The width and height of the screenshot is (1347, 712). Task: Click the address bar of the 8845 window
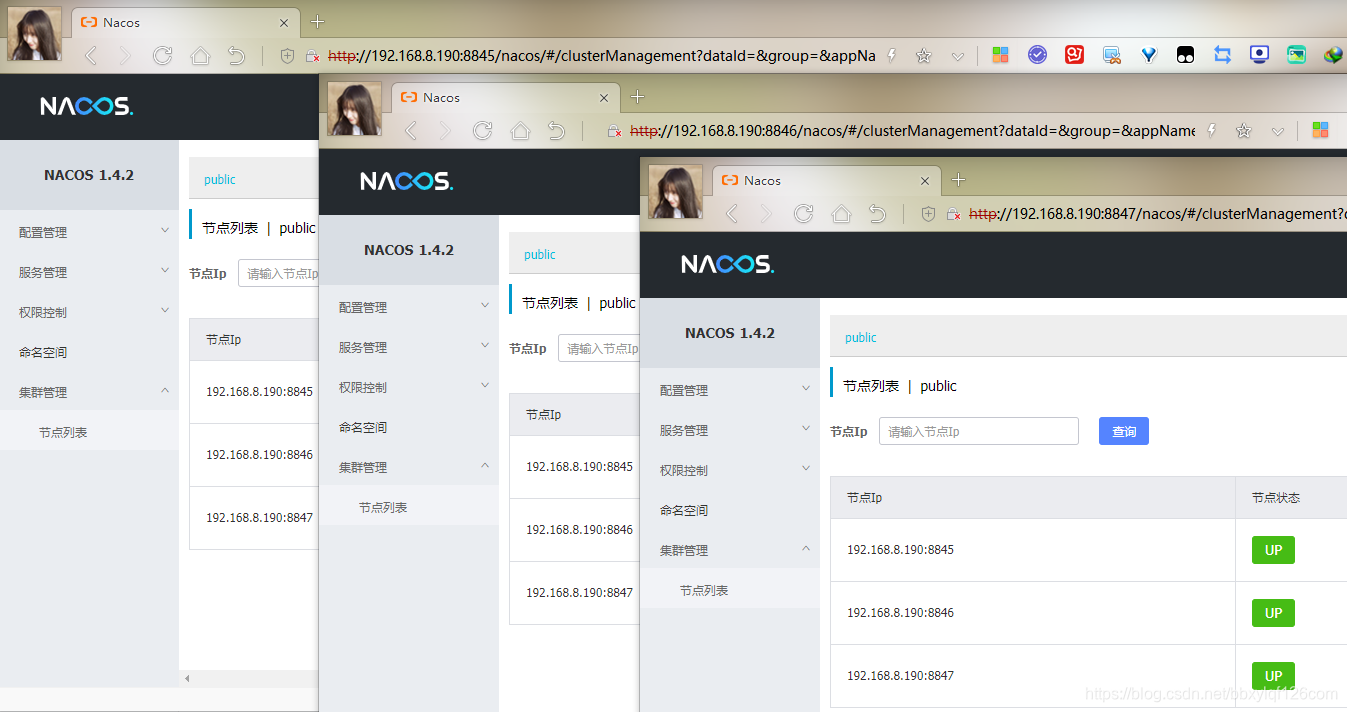tap(601, 56)
